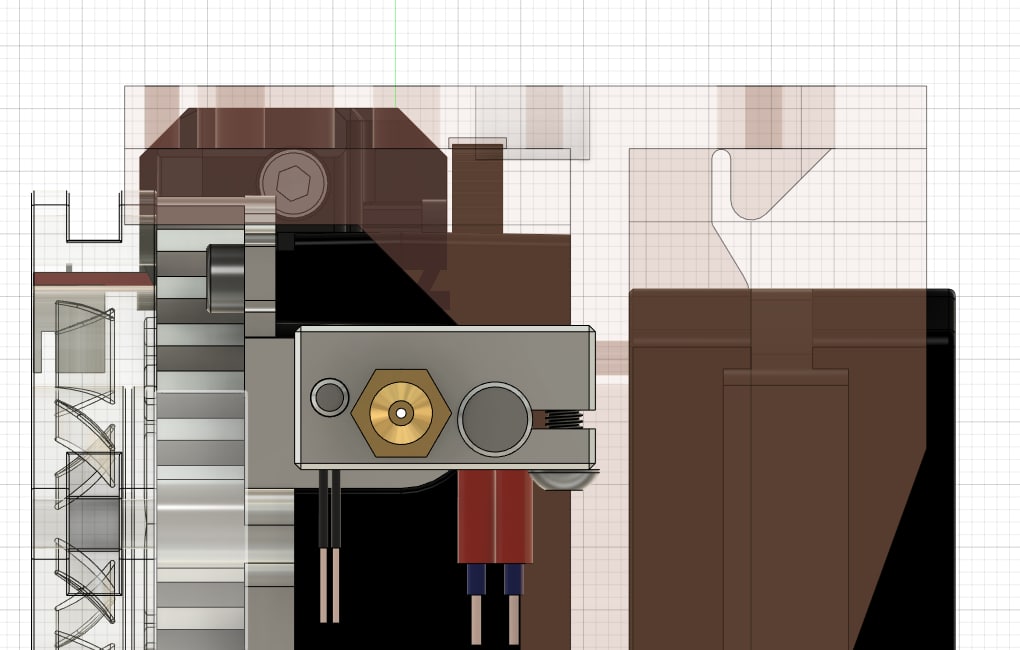Click the hex socket screw head
Screen dimensions: 1020x650
293,183
